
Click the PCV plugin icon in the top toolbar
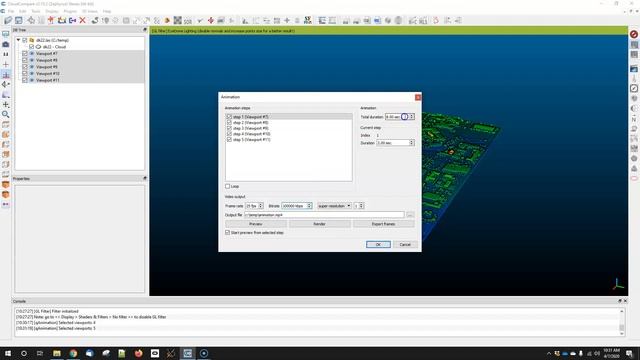coord(308,20)
